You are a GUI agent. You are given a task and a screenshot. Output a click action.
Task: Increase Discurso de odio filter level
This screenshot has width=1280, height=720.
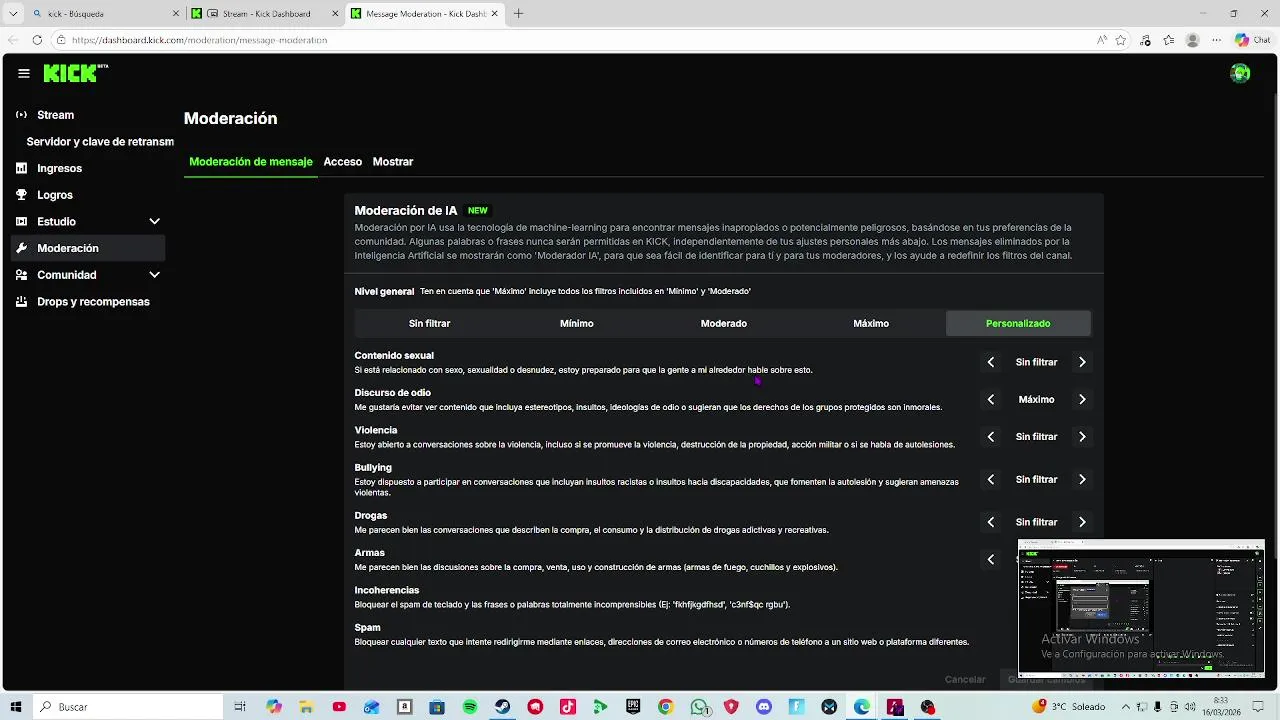tap(1082, 399)
